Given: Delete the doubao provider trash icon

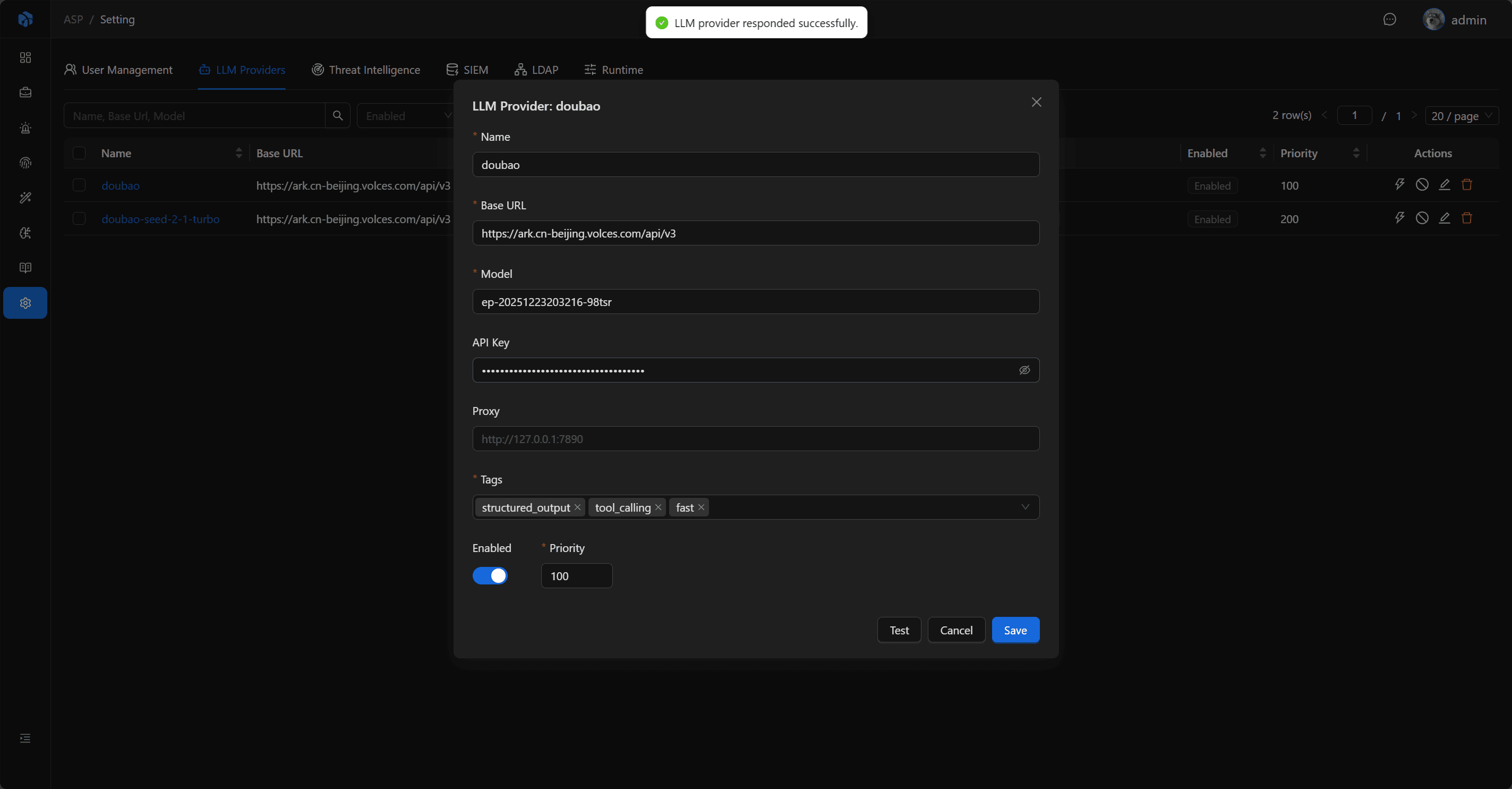Looking at the screenshot, I should (x=1466, y=185).
